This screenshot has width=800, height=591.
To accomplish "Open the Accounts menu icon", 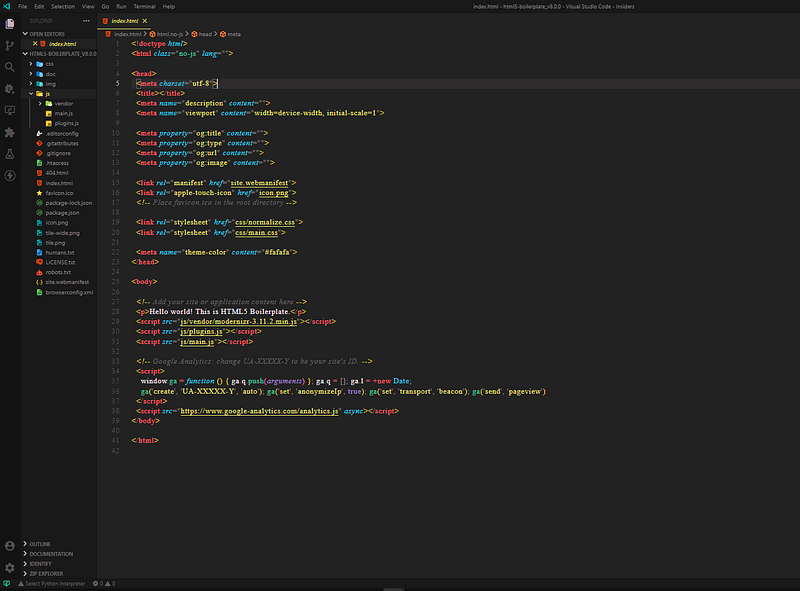I will coord(10,546).
